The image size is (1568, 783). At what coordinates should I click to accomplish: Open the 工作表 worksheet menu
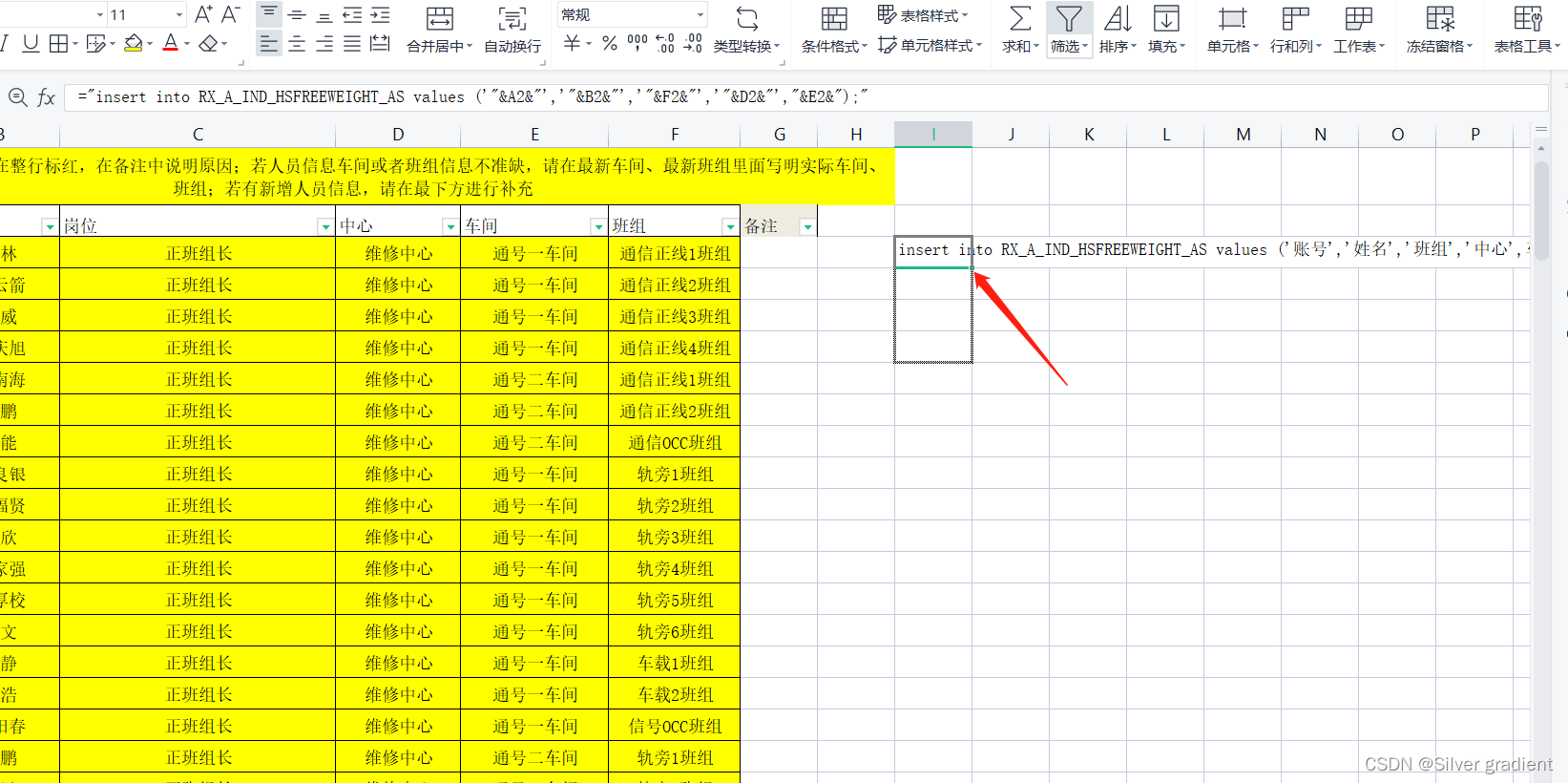point(1359,30)
